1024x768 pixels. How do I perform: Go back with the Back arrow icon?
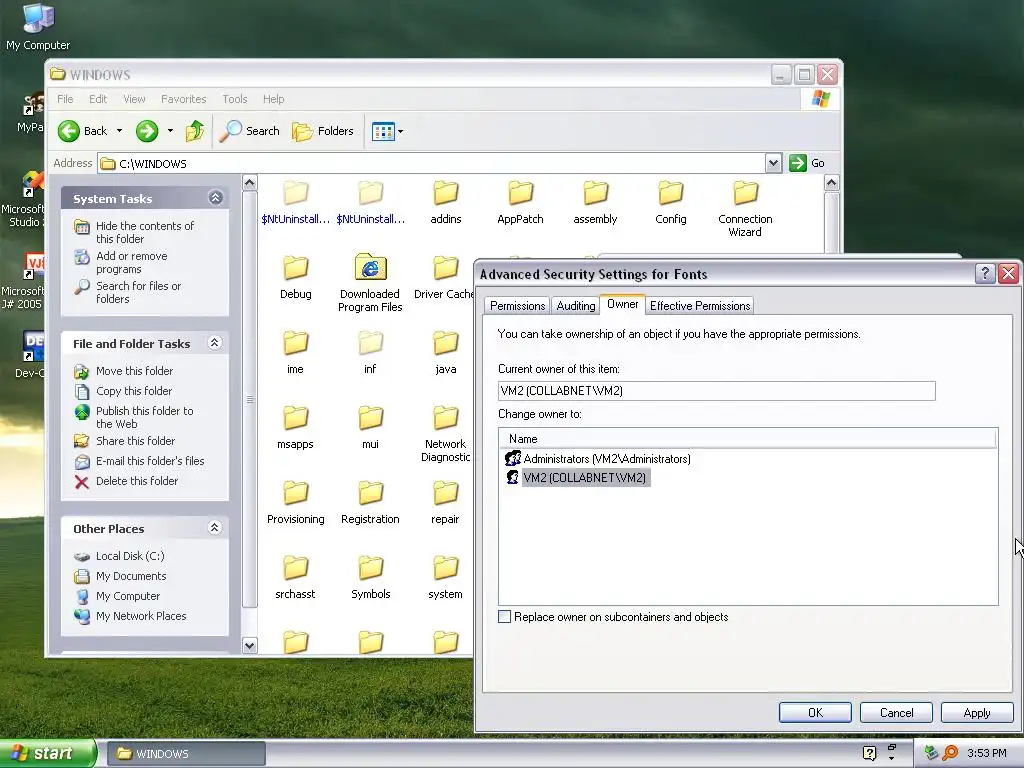point(69,131)
